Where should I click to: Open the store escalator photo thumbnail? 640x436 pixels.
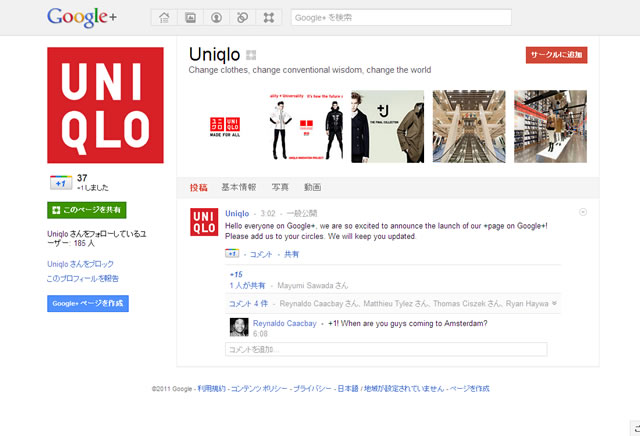point(469,127)
